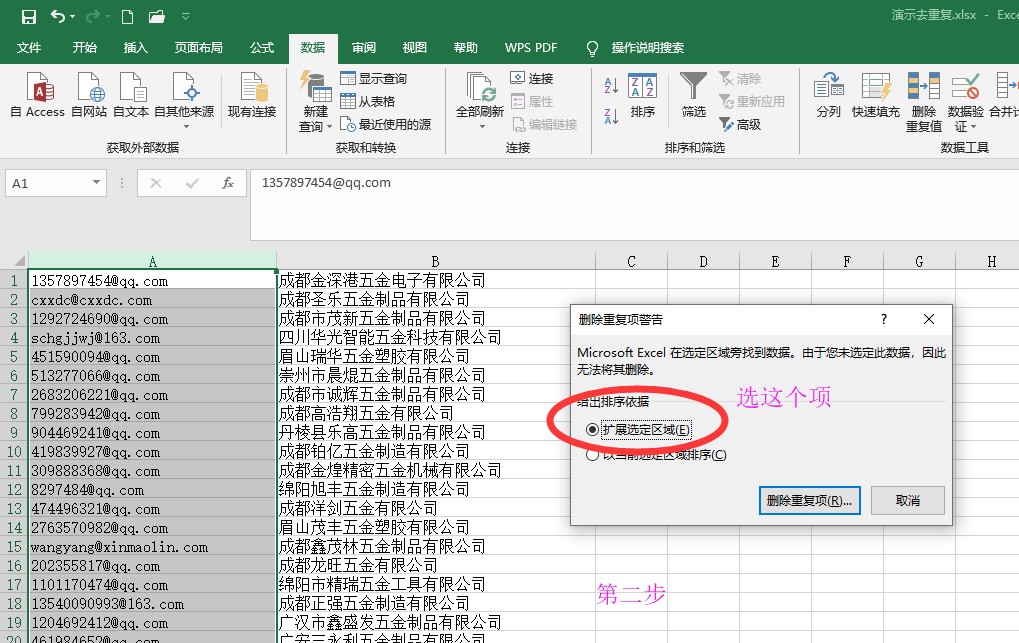Switch to the 审阅 tab
The width and height of the screenshot is (1019, 643).
point(364,47)
